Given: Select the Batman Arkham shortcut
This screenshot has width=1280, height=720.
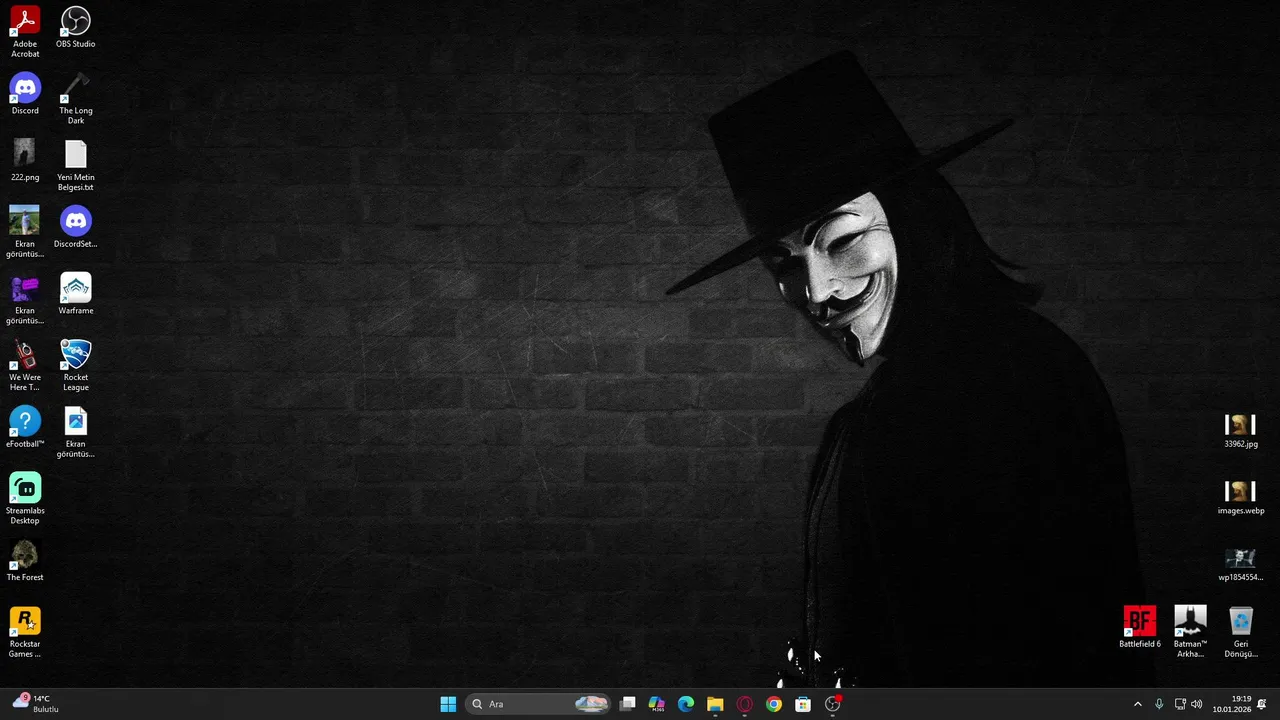Looking at the screenshot, I should [1190, 632].
